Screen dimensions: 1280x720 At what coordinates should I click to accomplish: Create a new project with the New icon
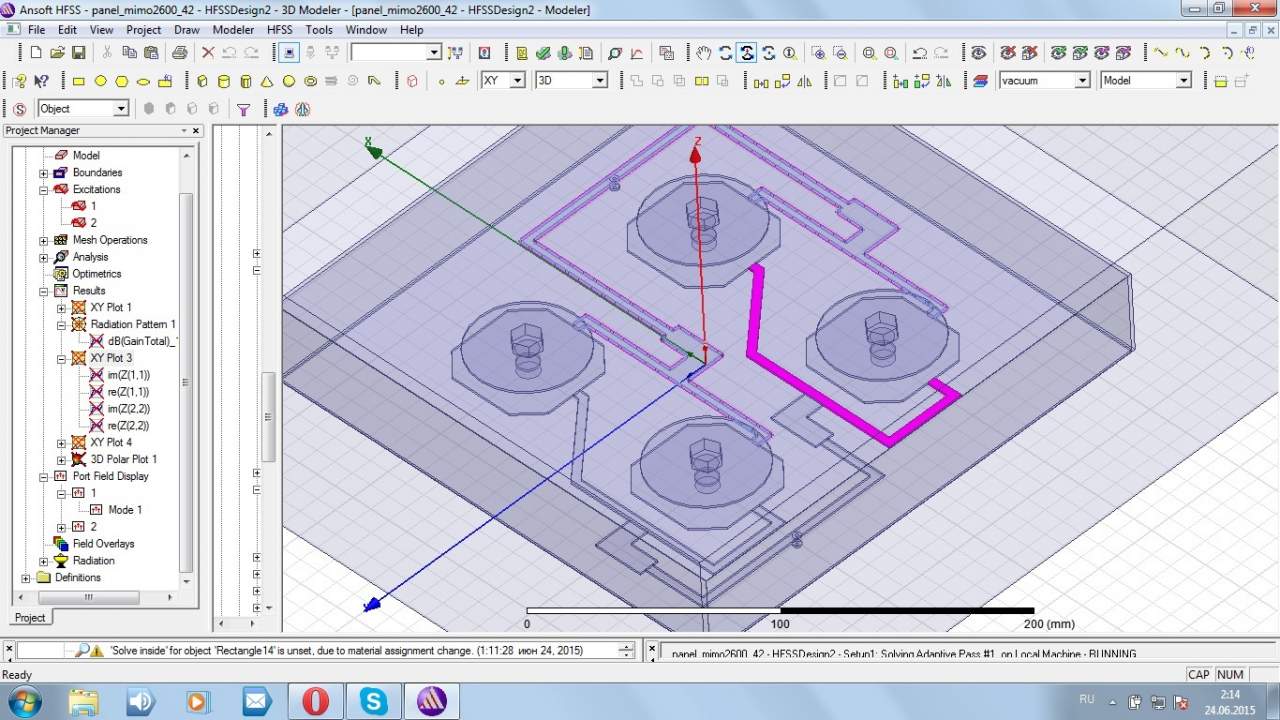tap(36, 53)
